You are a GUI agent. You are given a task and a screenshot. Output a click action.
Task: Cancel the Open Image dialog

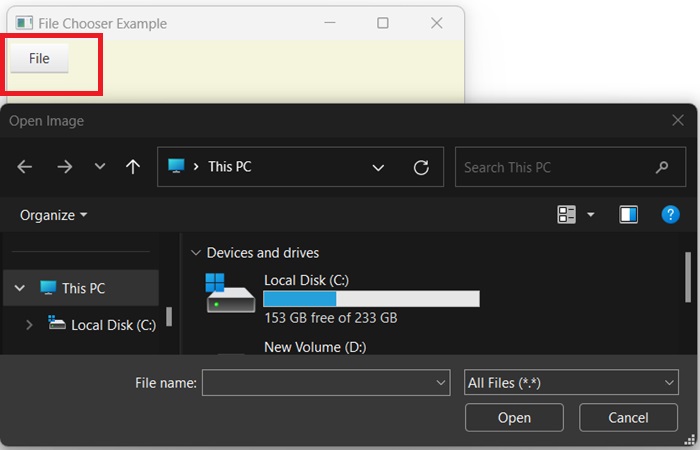coord(628,417)
